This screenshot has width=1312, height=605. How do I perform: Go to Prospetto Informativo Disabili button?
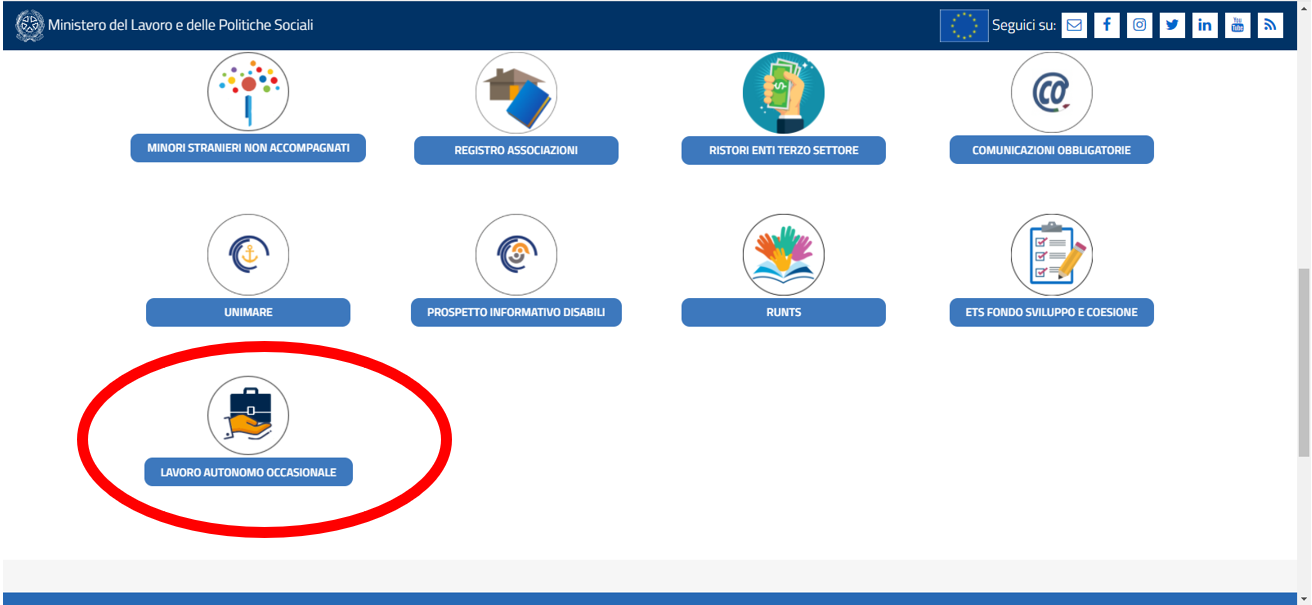[x=516, y=312]
